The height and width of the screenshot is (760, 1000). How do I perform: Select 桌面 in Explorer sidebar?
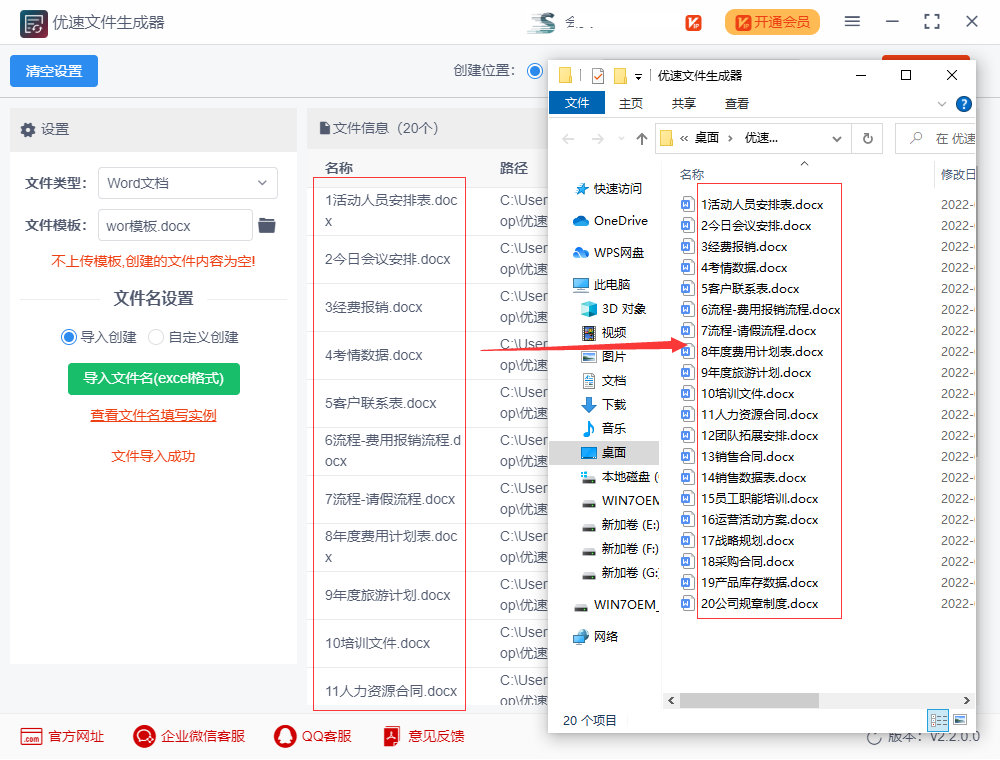tap(604, 453)
